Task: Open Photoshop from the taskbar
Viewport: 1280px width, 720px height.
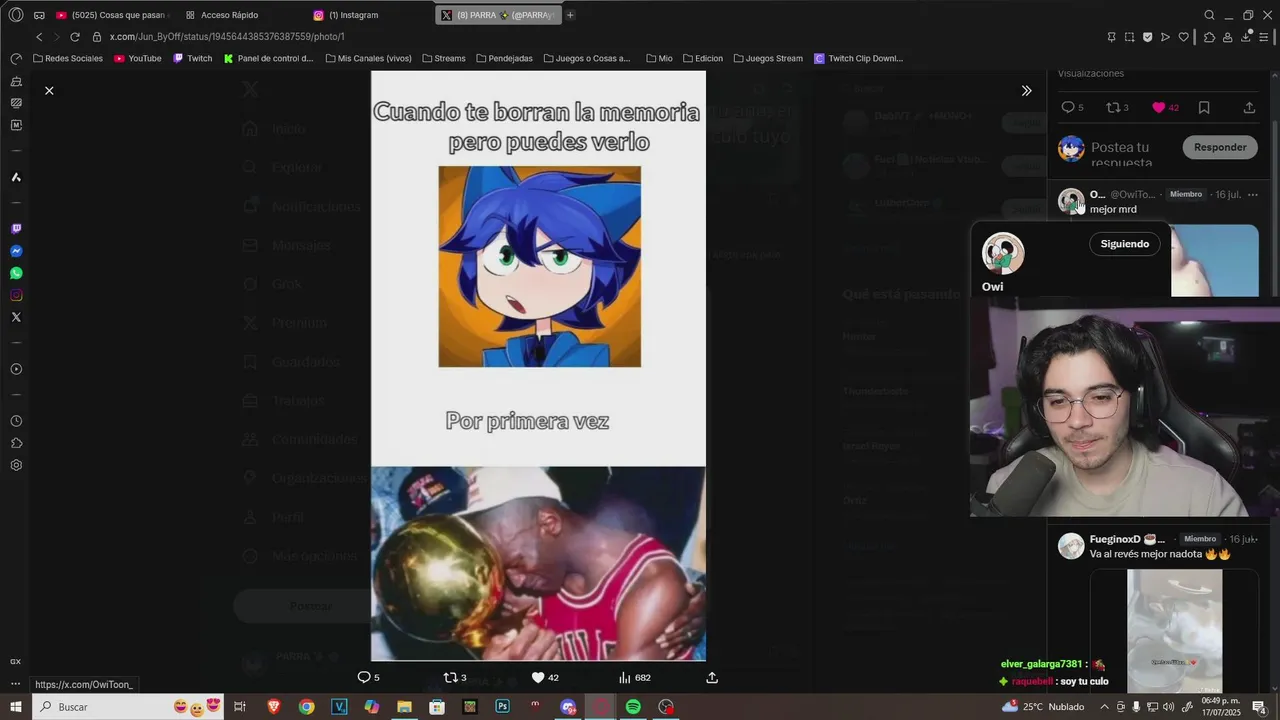Action: tap(503, 707)
